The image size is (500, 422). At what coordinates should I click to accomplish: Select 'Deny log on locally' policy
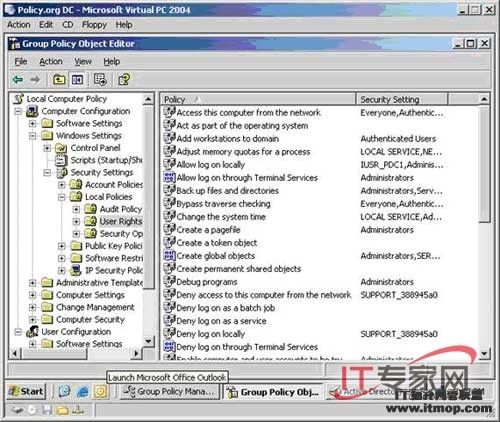pos(210,334)
